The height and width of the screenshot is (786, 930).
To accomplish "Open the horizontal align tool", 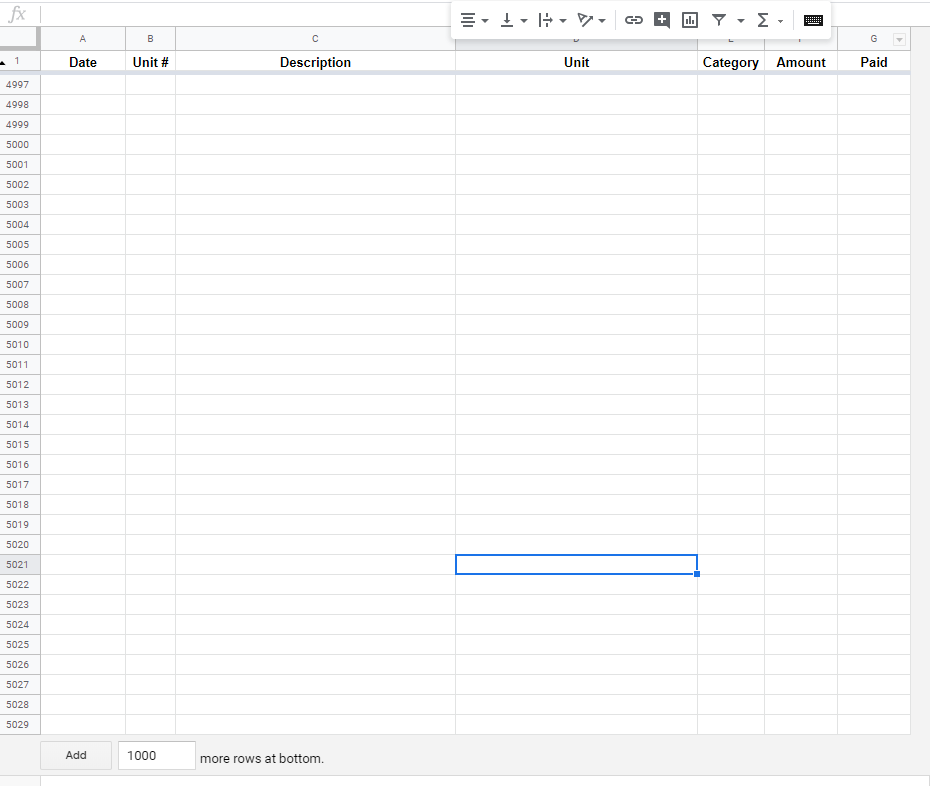I will (x=469, y=19).
